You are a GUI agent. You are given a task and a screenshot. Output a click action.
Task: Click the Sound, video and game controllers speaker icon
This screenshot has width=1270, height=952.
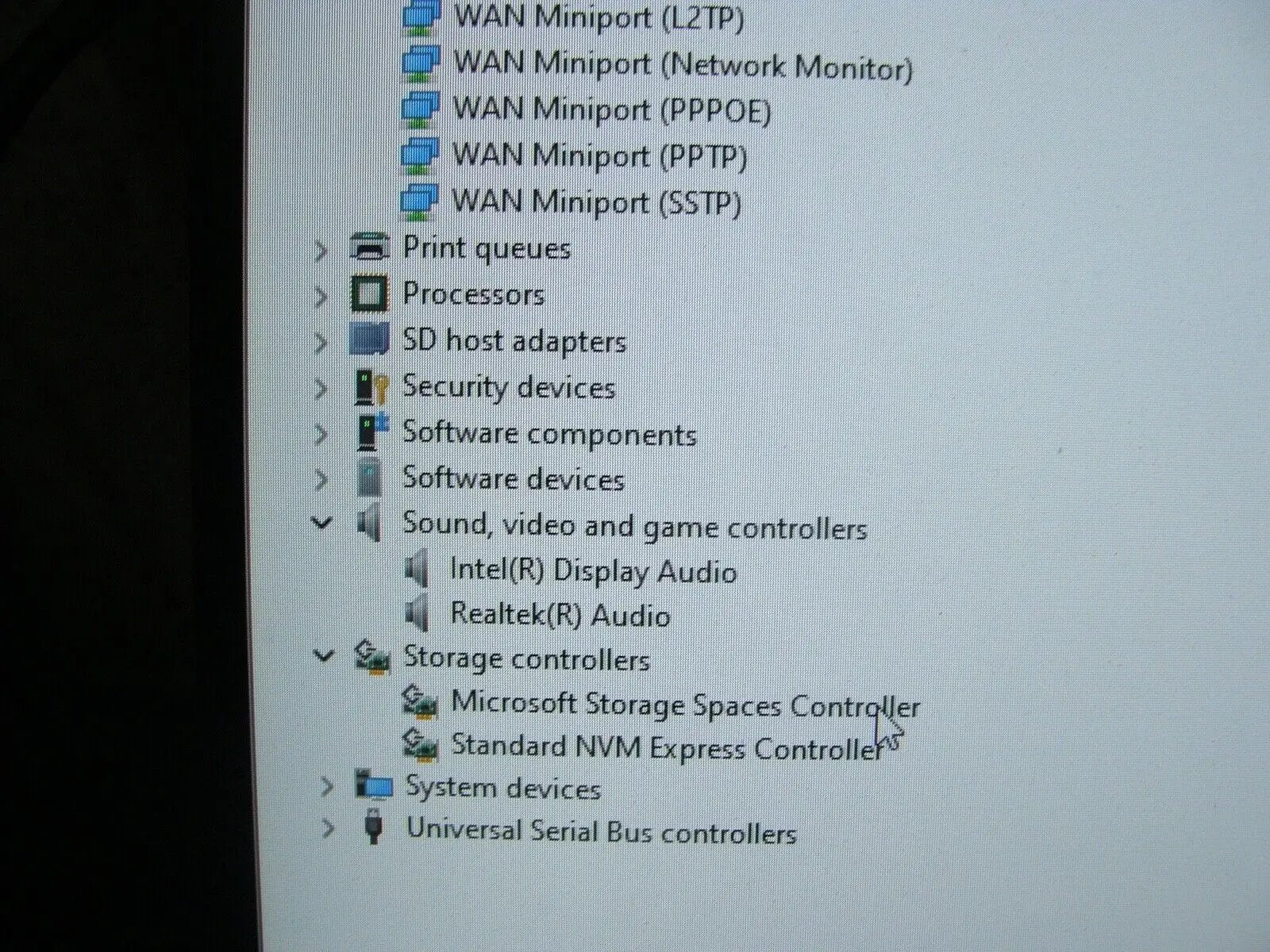[369, 524]
